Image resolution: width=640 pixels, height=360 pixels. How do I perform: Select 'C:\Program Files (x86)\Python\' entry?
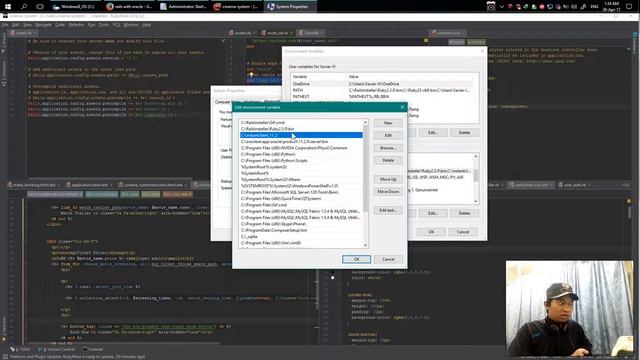click(x=301, y=154)
